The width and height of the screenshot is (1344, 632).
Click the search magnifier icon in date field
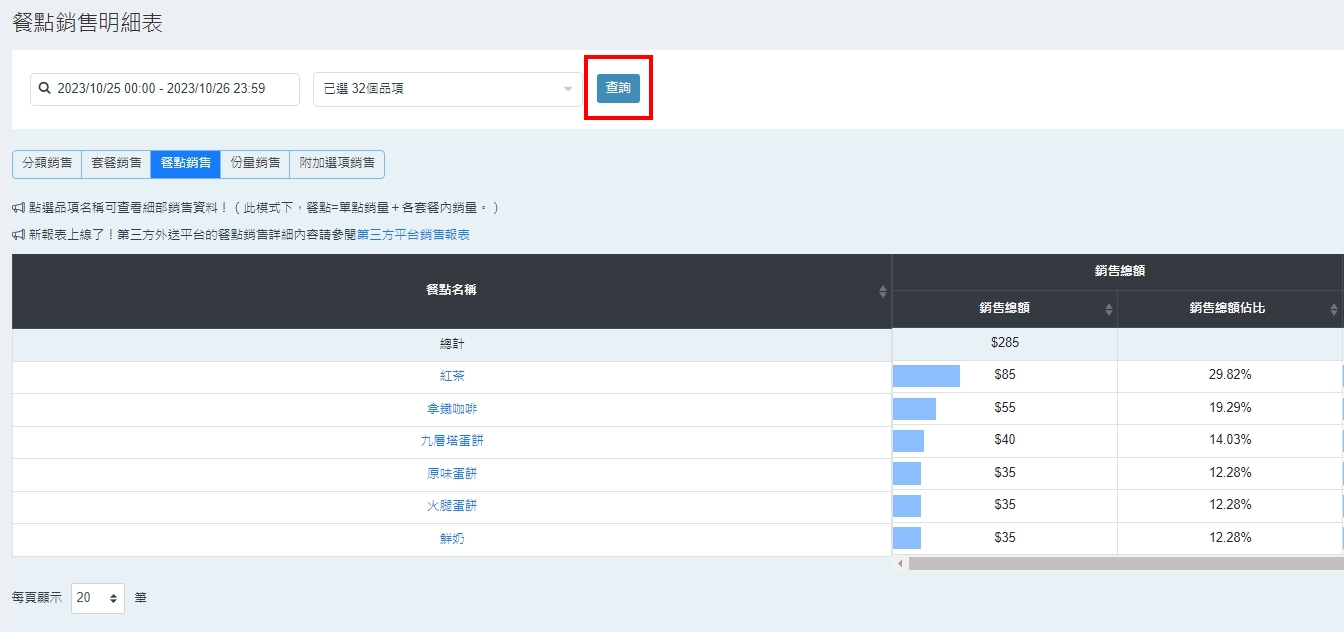click(x=44, y=89)
